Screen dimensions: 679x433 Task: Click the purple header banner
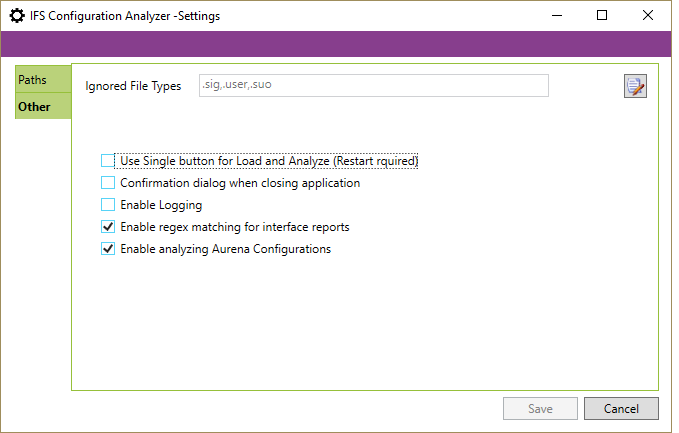tap(339, 44)
